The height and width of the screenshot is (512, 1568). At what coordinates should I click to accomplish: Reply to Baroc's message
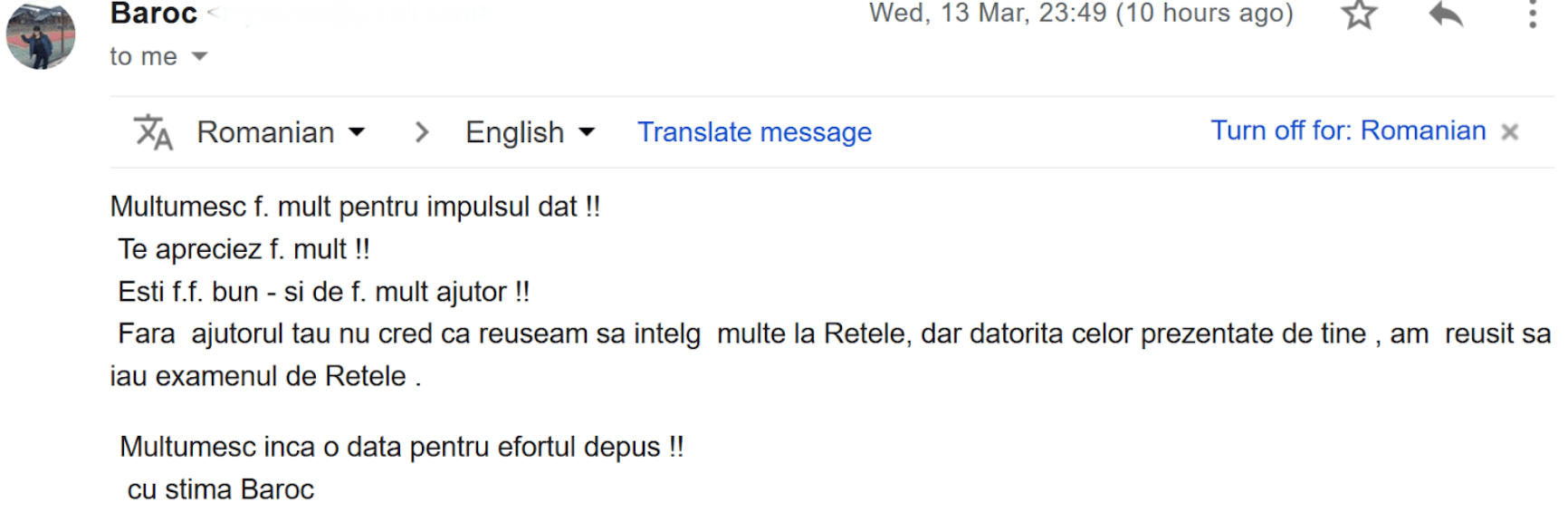(x=1446, y=15)
